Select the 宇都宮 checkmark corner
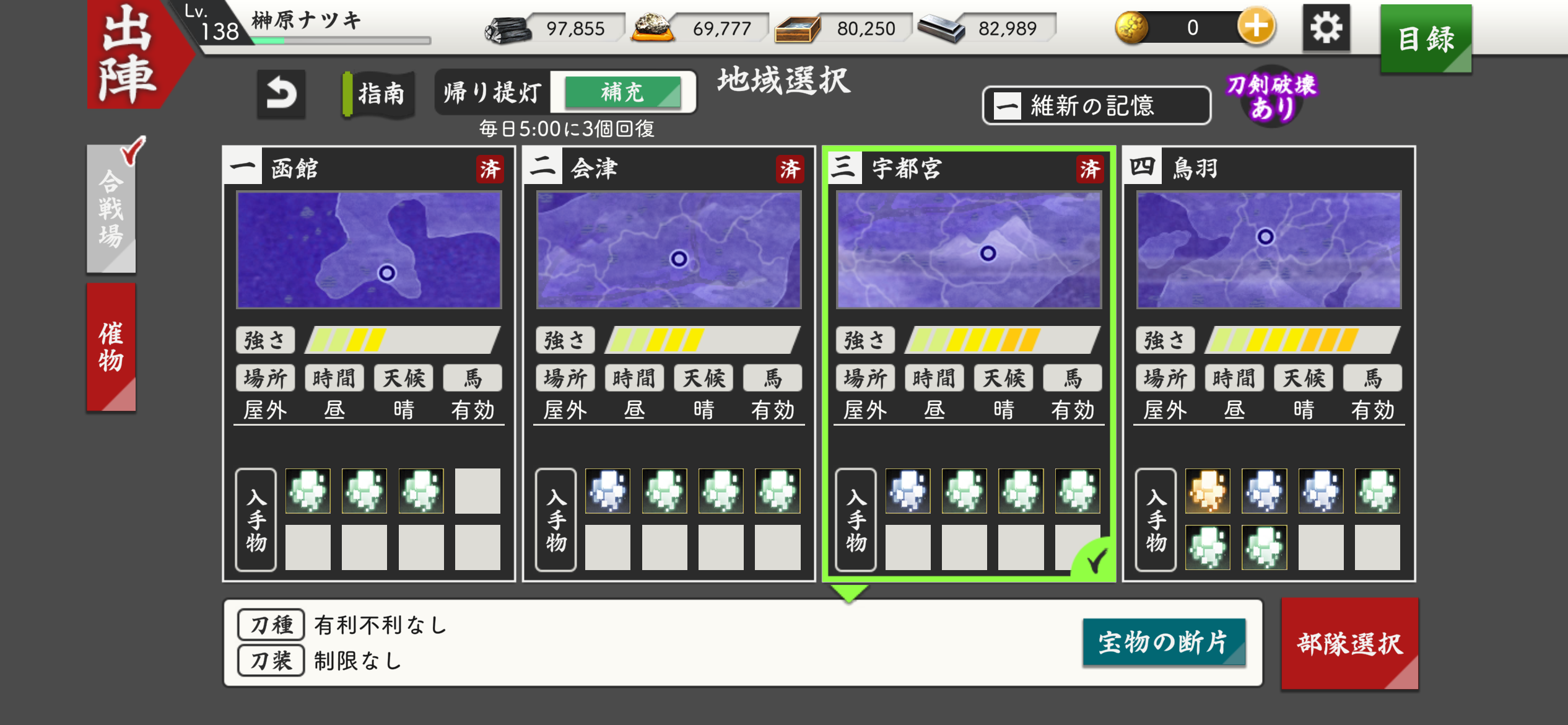The image size is (1568, 725). [1093, 559]
